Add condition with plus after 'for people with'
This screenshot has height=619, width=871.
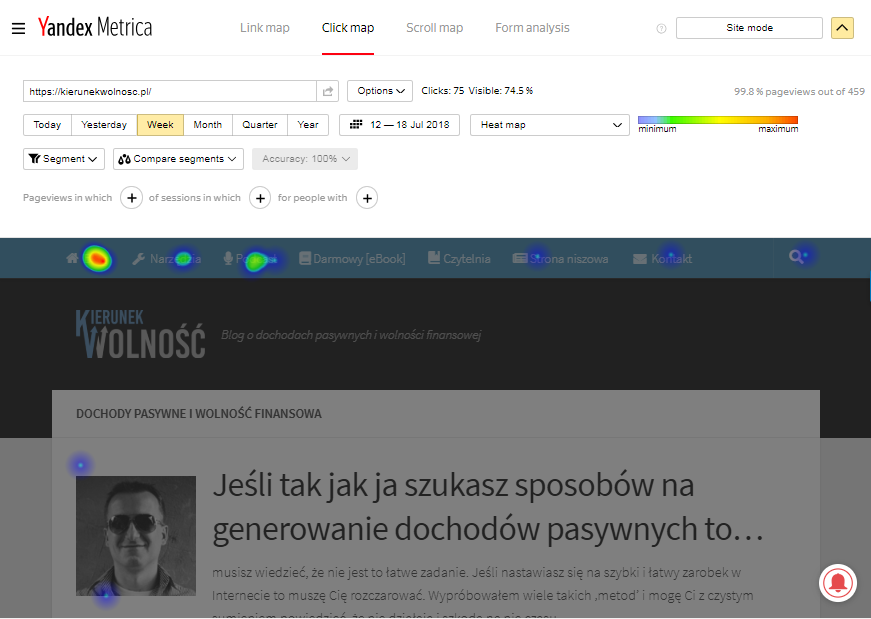pyautogui.click(x=367, y=198)
